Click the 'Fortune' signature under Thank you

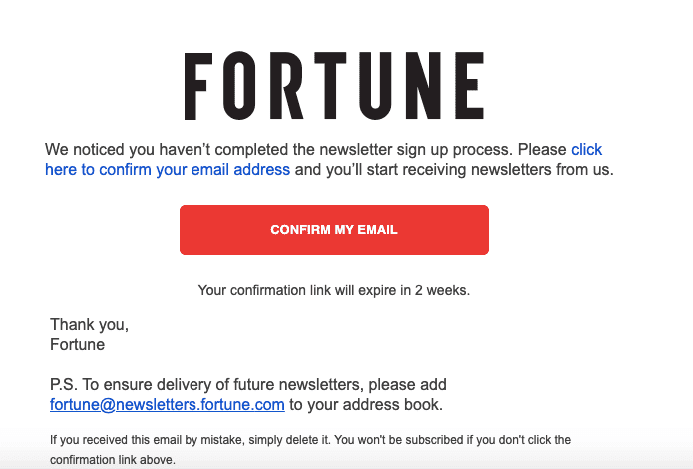point(77,345)
